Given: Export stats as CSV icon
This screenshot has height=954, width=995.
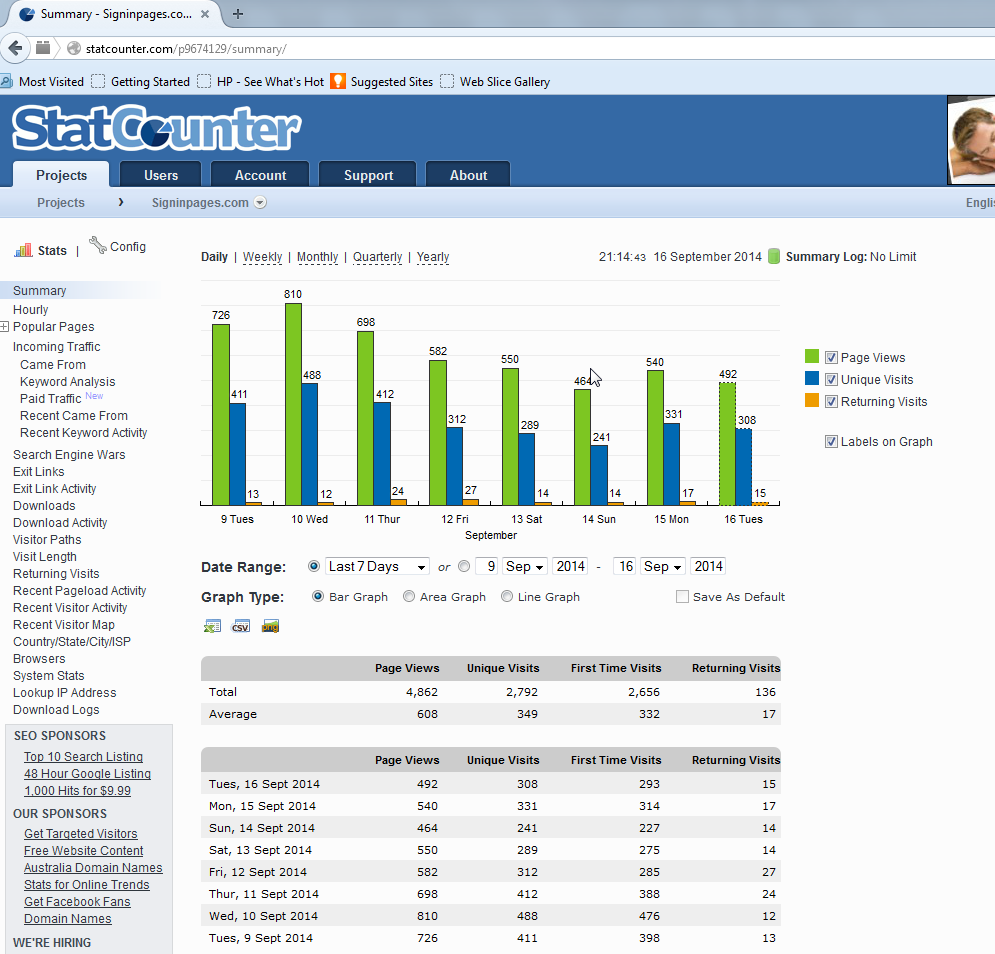Looking at the screenshot, I should (x=241, y=626).
